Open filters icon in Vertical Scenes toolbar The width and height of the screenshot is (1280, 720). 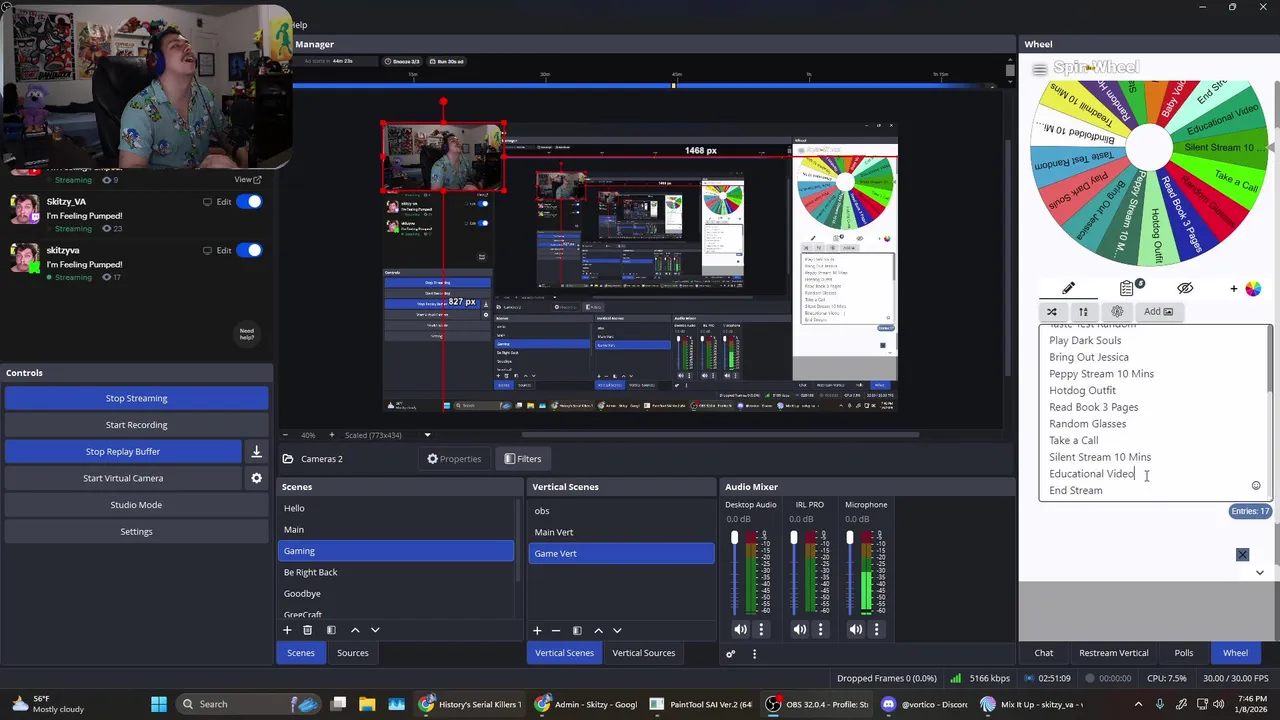tap(577, 630)
